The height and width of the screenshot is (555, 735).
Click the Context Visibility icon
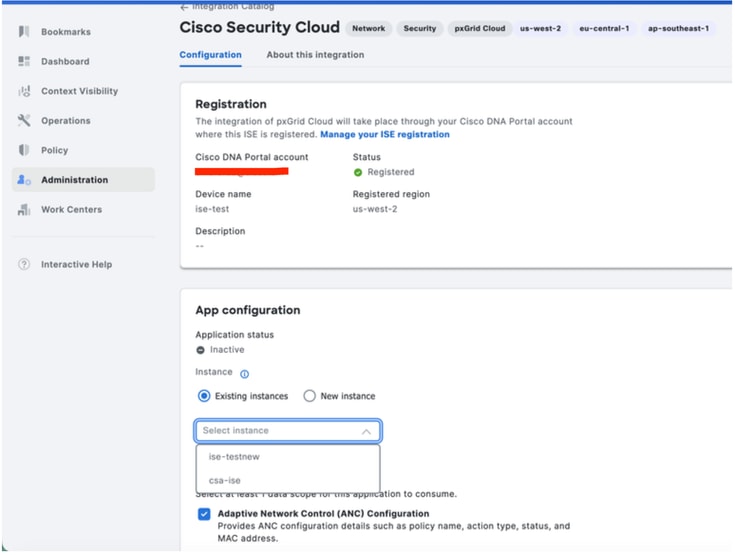click(x=24, y=91)
